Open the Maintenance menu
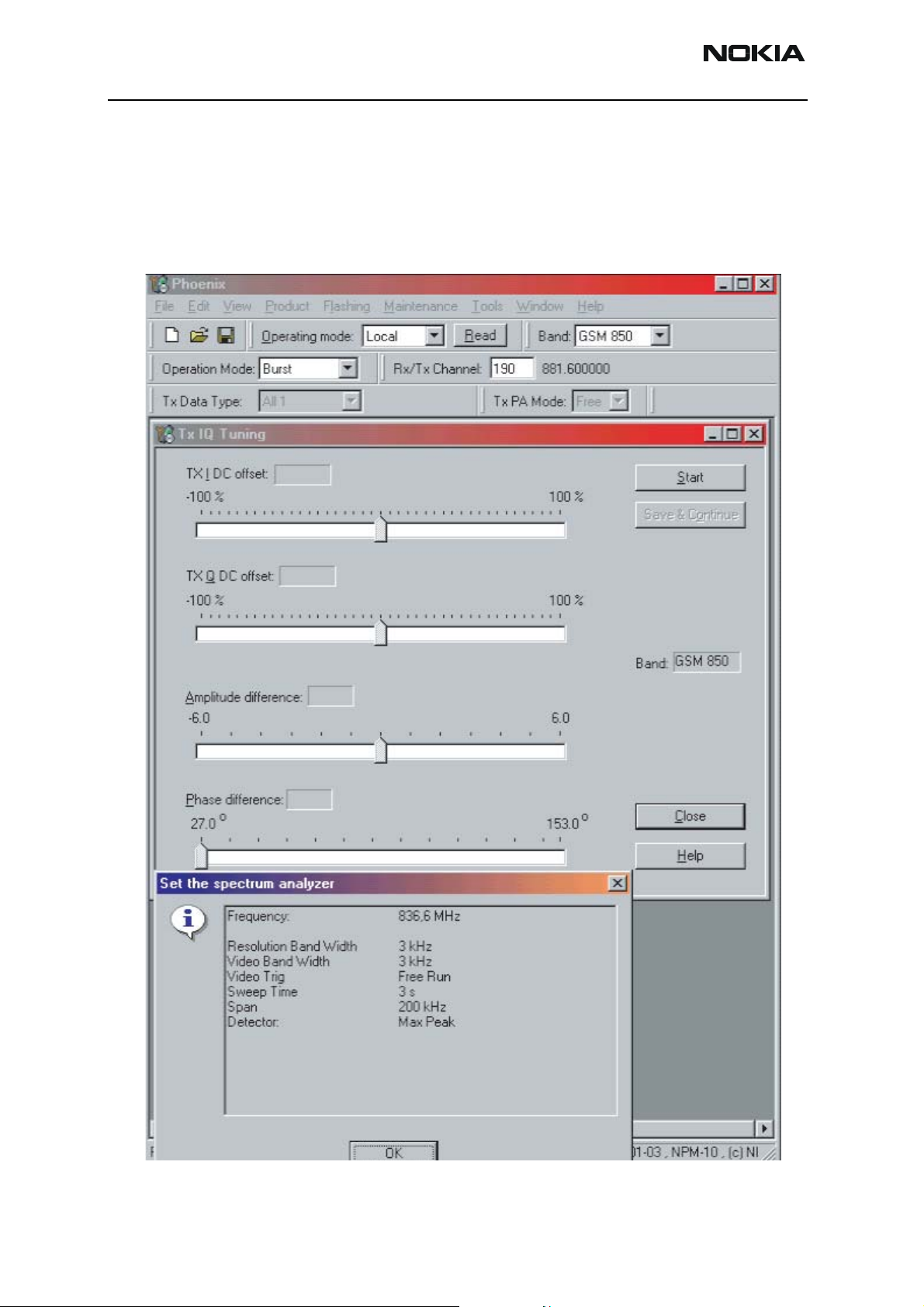This screenshot has width=924, height=1307. [420, 306]
